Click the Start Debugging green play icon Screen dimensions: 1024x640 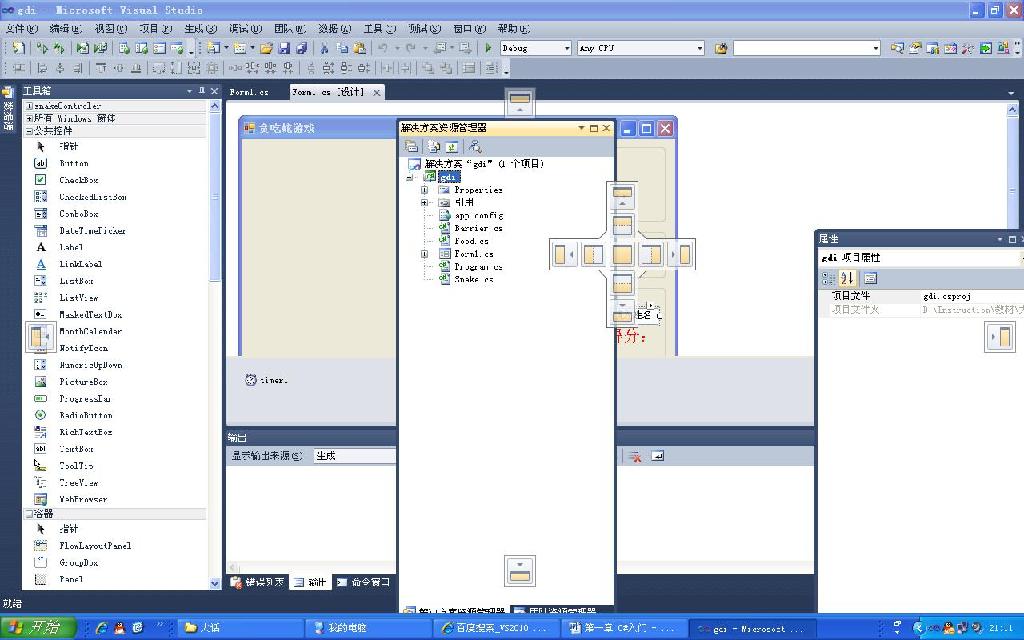[488, 48]
